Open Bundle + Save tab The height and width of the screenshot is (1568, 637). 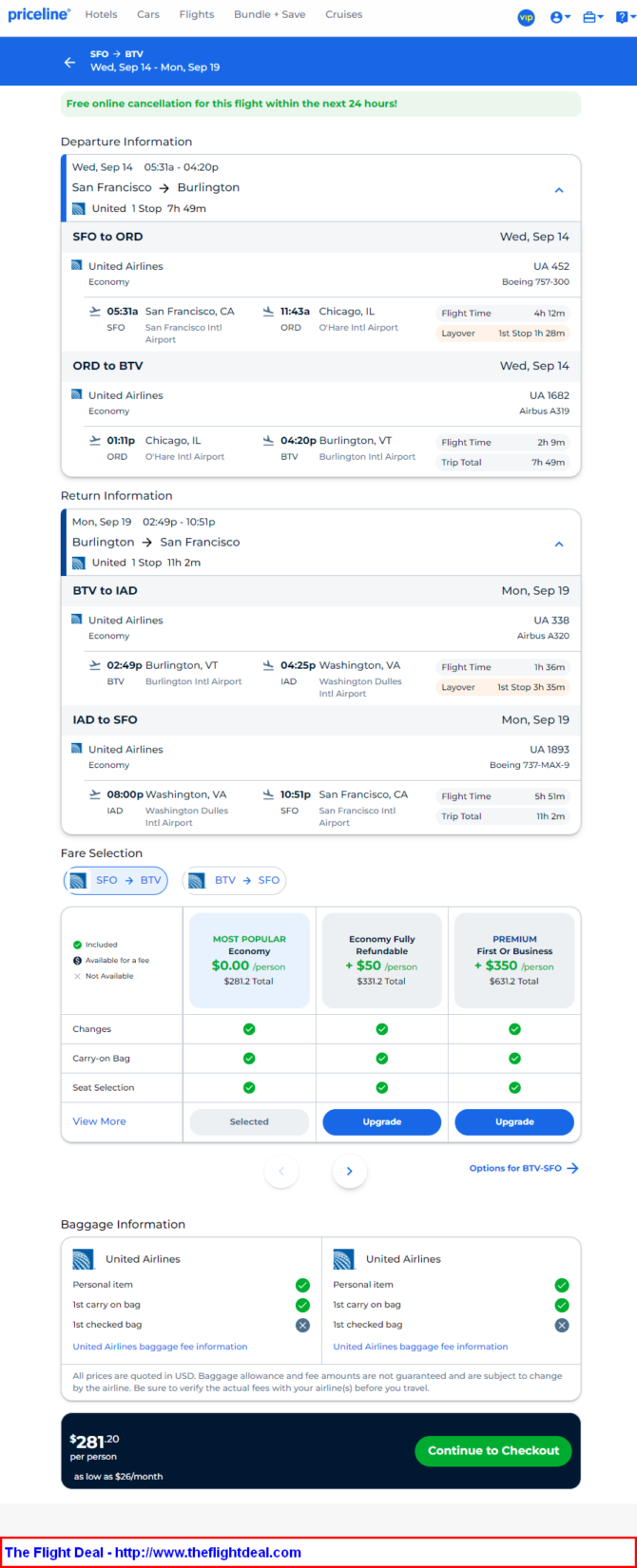tap(270, 14)
